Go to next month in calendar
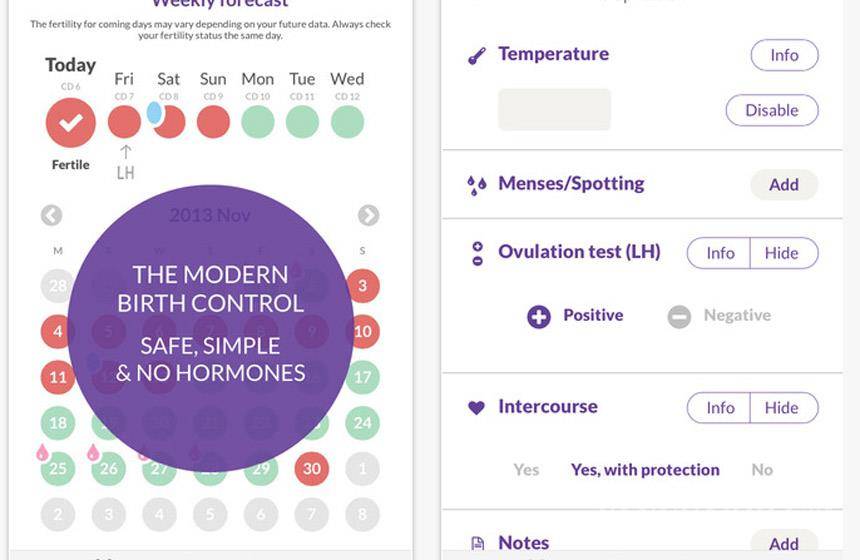The image size is (860, 560). tap(368, 215)
